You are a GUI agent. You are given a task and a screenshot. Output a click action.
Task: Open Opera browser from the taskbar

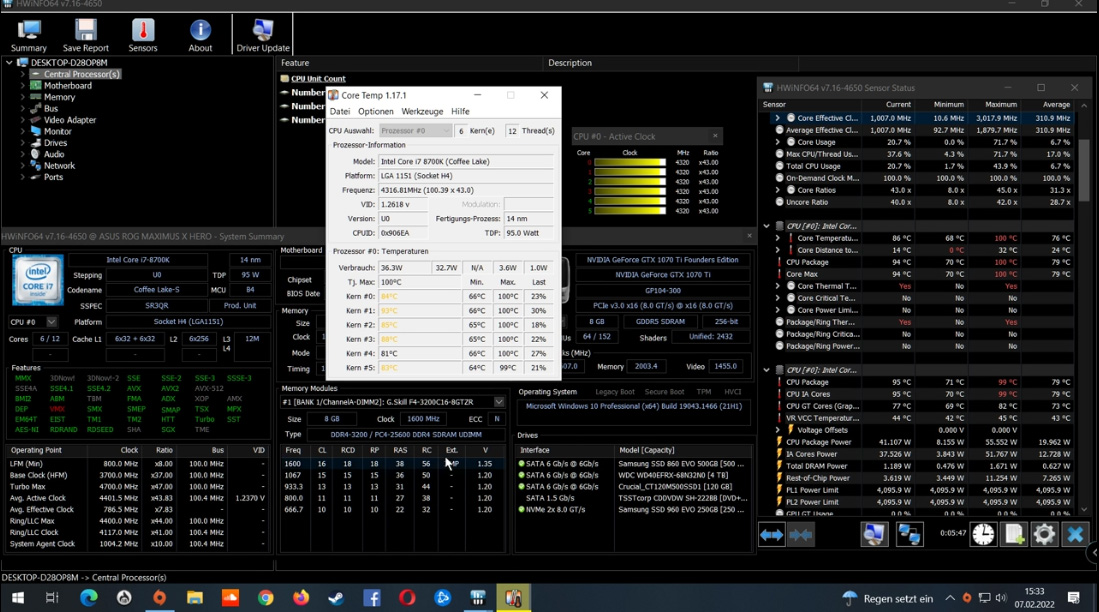click(x=407, y=598)
